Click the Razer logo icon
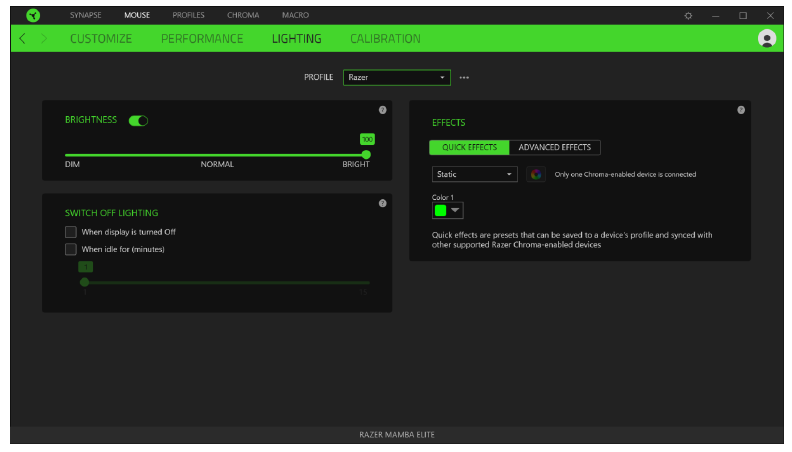Screen dimensions: 792x452 pos(33,15)
